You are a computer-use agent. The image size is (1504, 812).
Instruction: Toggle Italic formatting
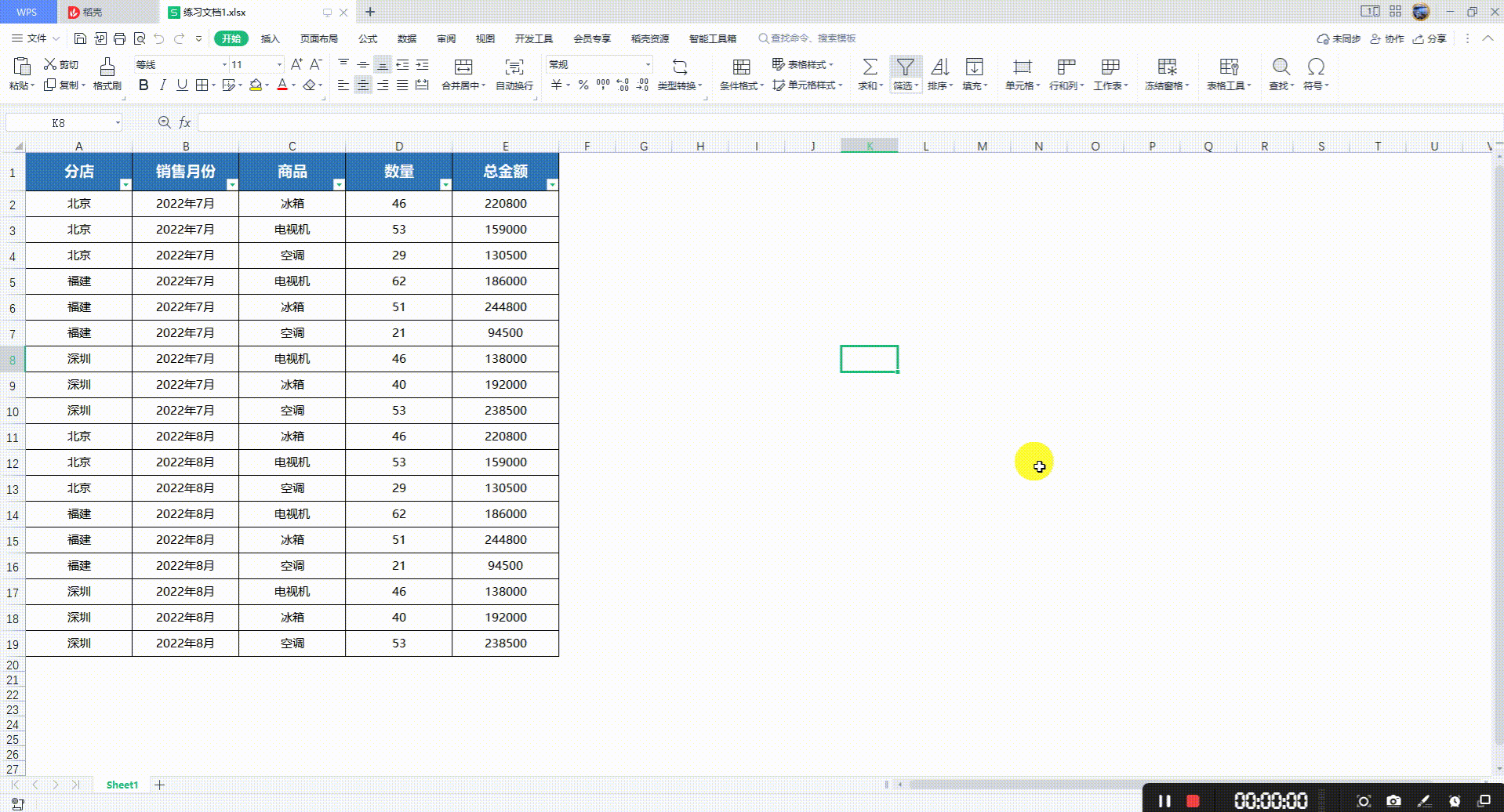click(162, 85)
